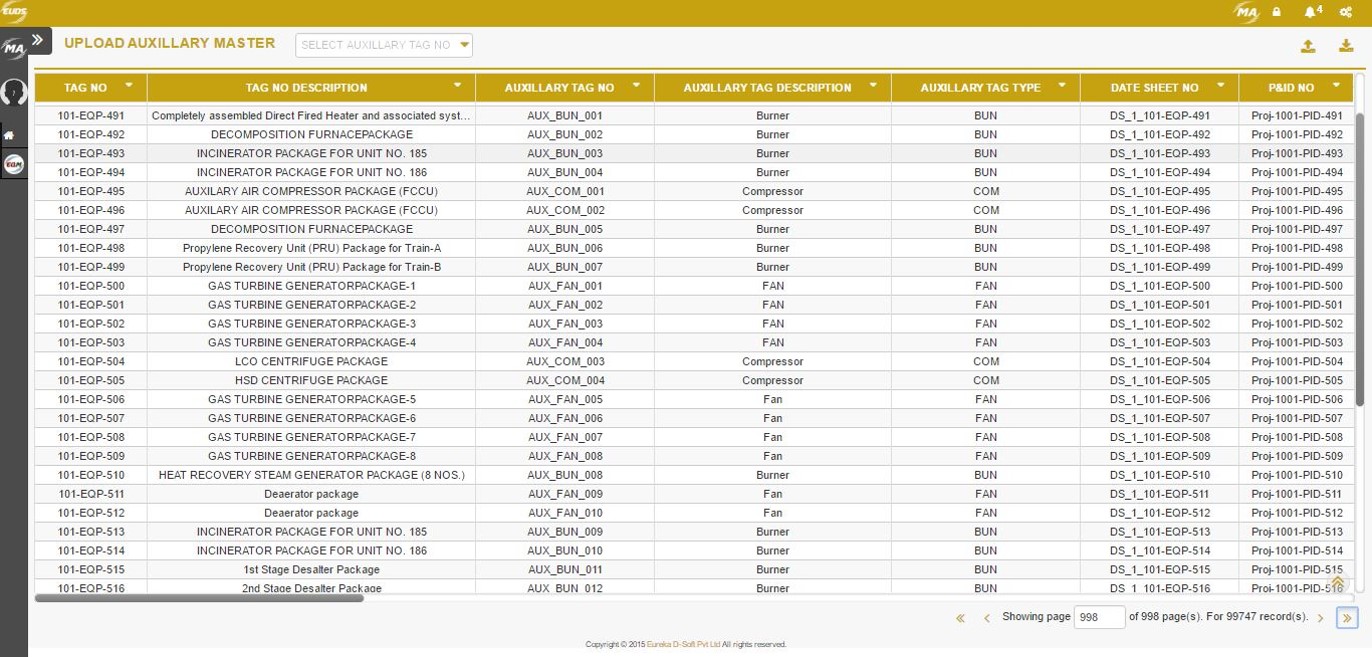The width and height of the screenshot is (1372, 657).
Task: Select AUX_FAN_010 cell
Action: coord(565,514)
